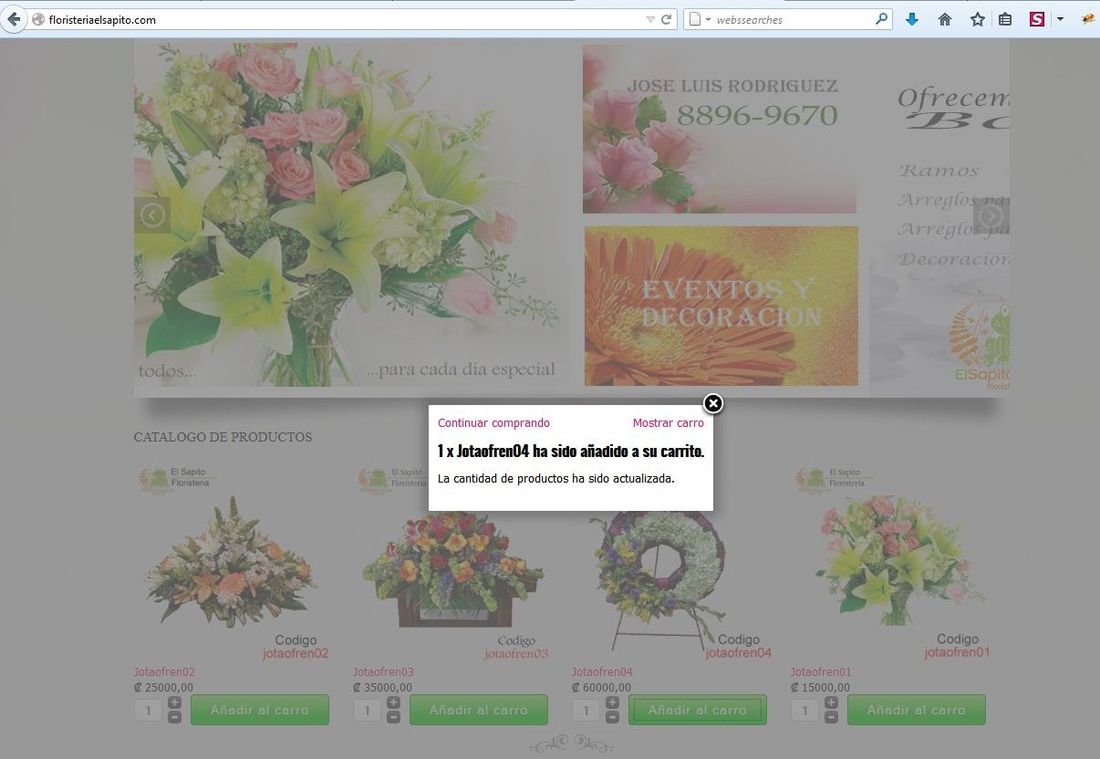Click the ₡ 60000,00 price text
Screen dimensions: 1100x759
[x=601, y=687]
